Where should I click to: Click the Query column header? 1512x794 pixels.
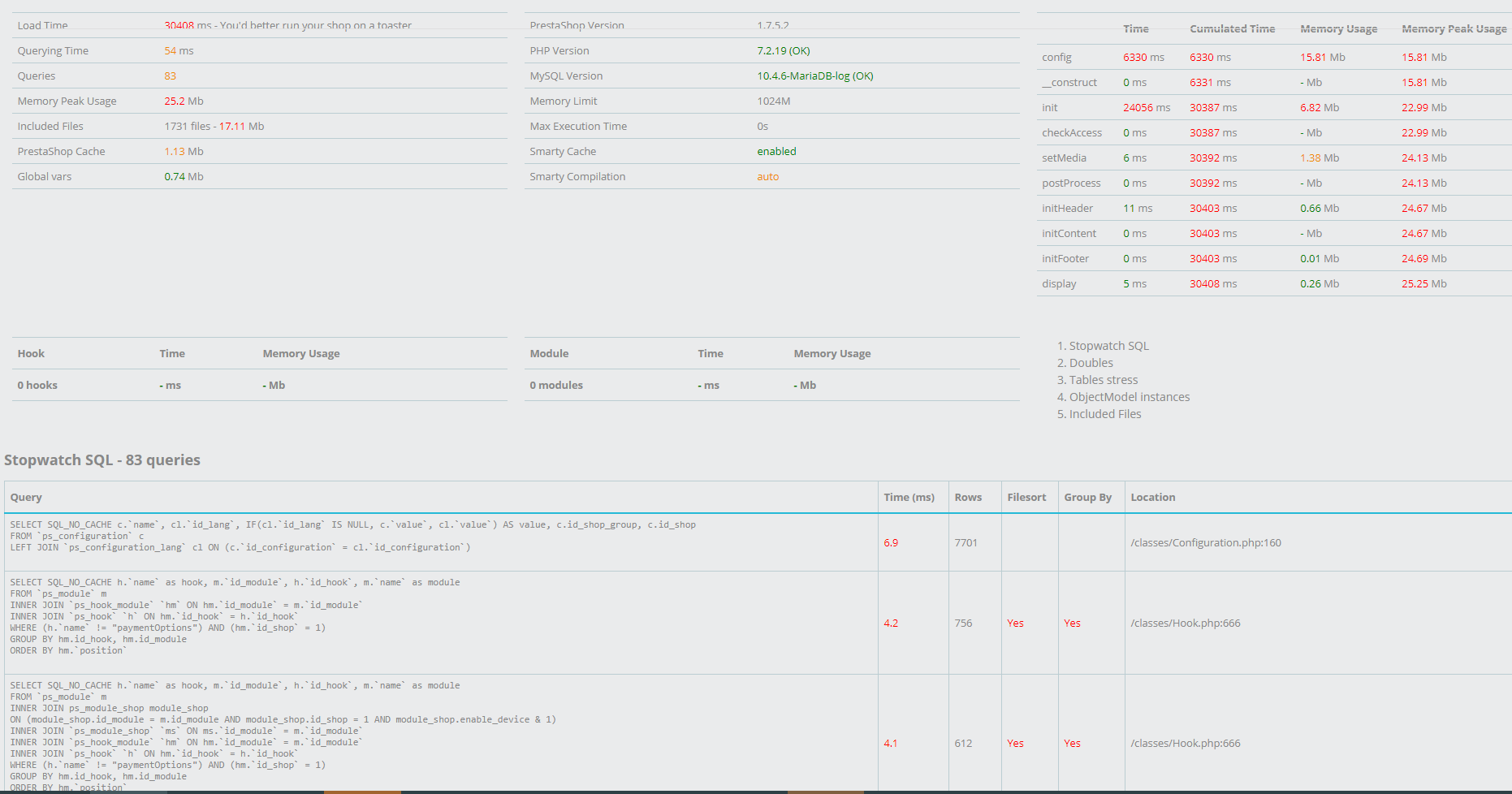point(26,498)
